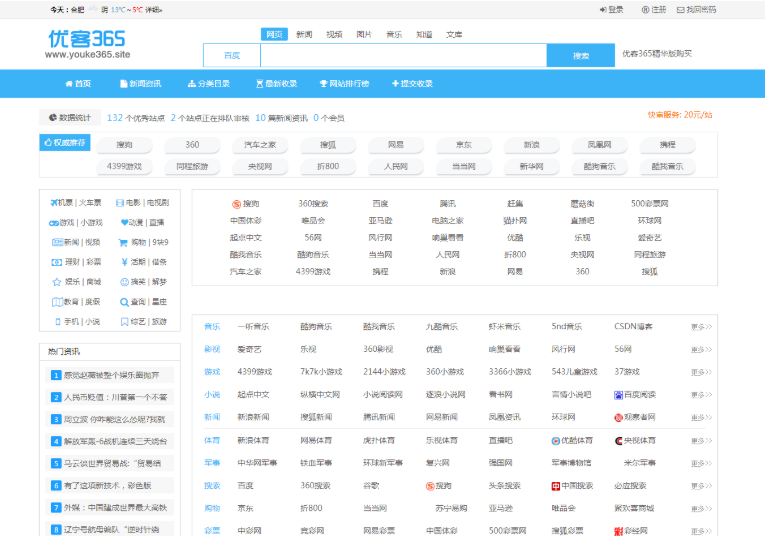Screen dimensions: 771x536
Task: Click the pie chart icon beside 数据统计
Action: click(53, 118)
